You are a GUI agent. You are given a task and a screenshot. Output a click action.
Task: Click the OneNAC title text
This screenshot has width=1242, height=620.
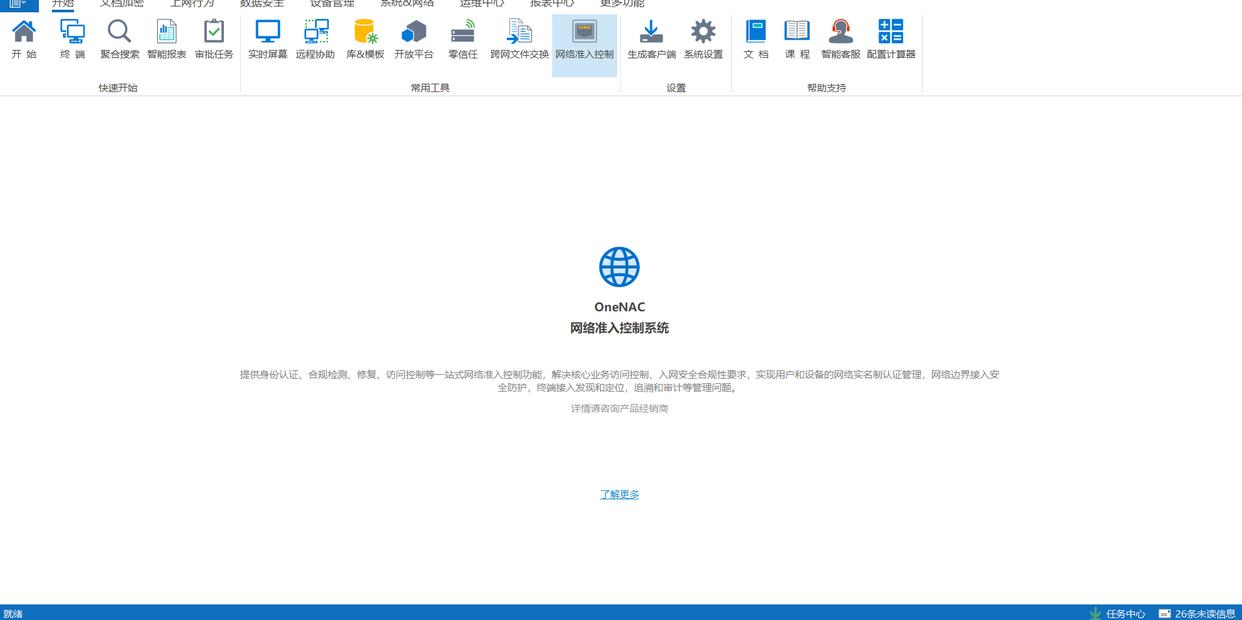tap(619, 307)
